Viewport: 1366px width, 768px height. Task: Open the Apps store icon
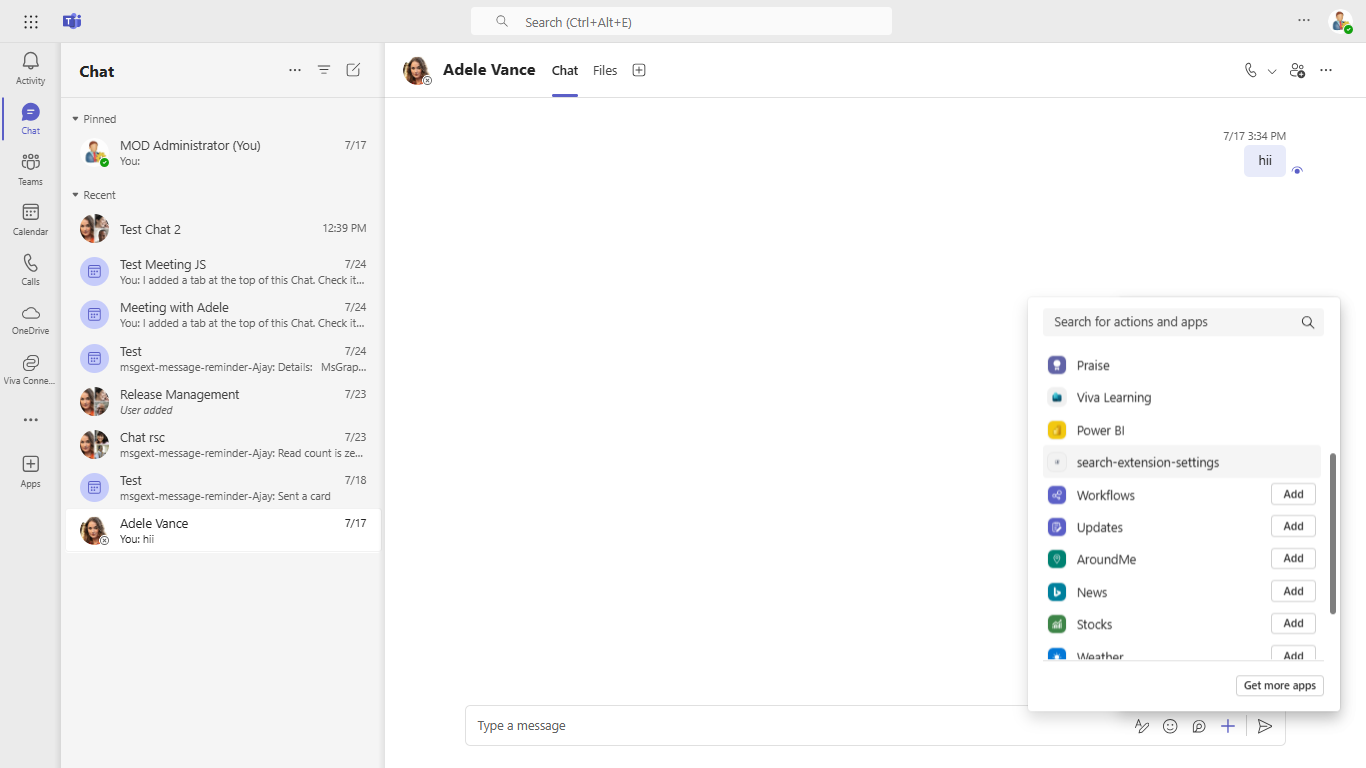click(x=30, y=471)
